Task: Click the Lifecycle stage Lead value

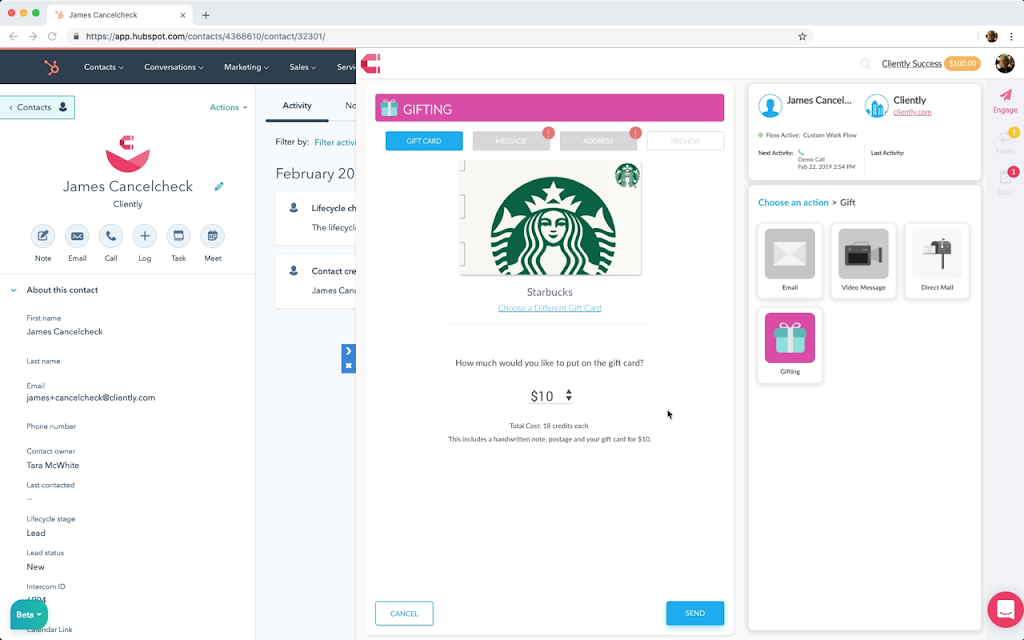Action: tap(36, 533)
